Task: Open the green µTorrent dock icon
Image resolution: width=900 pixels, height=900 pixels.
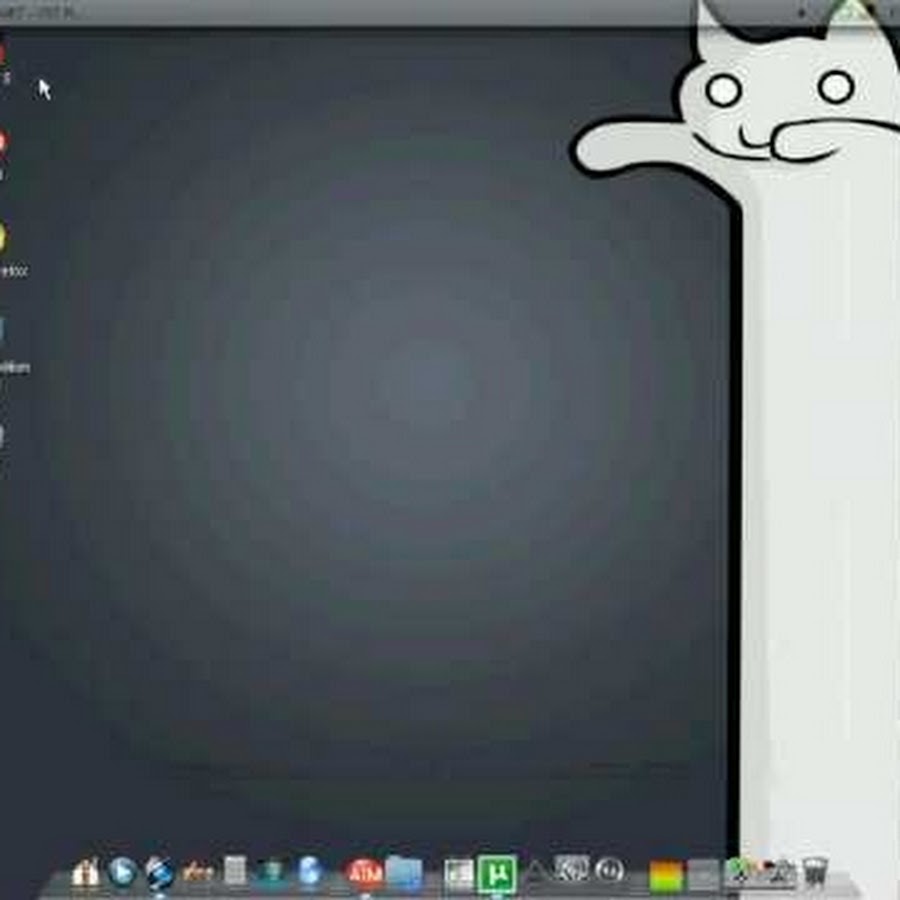Action: pyautogui.click(x=497, y=874)
